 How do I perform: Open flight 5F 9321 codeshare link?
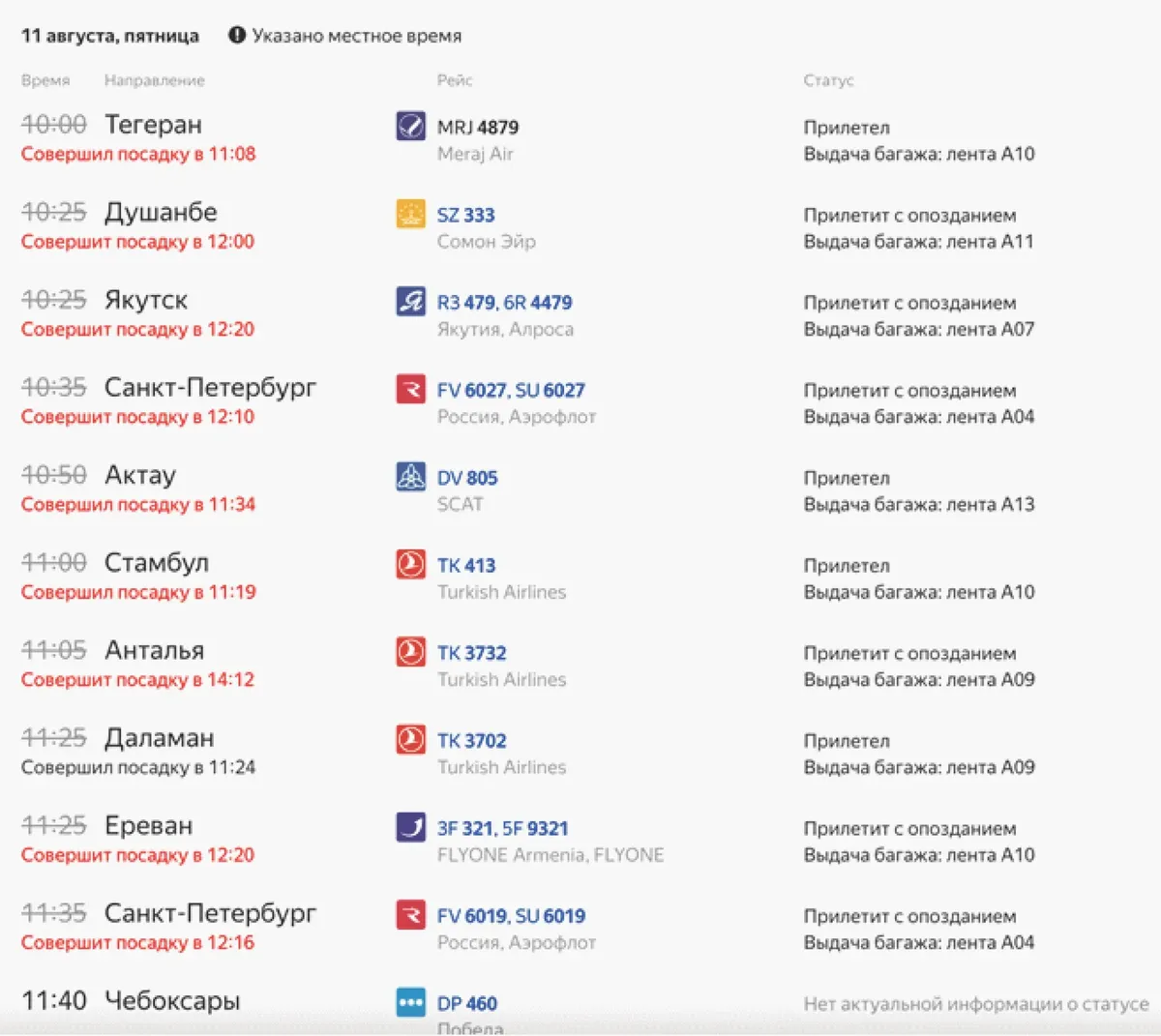pyautogui.click(x=535, y=829)
